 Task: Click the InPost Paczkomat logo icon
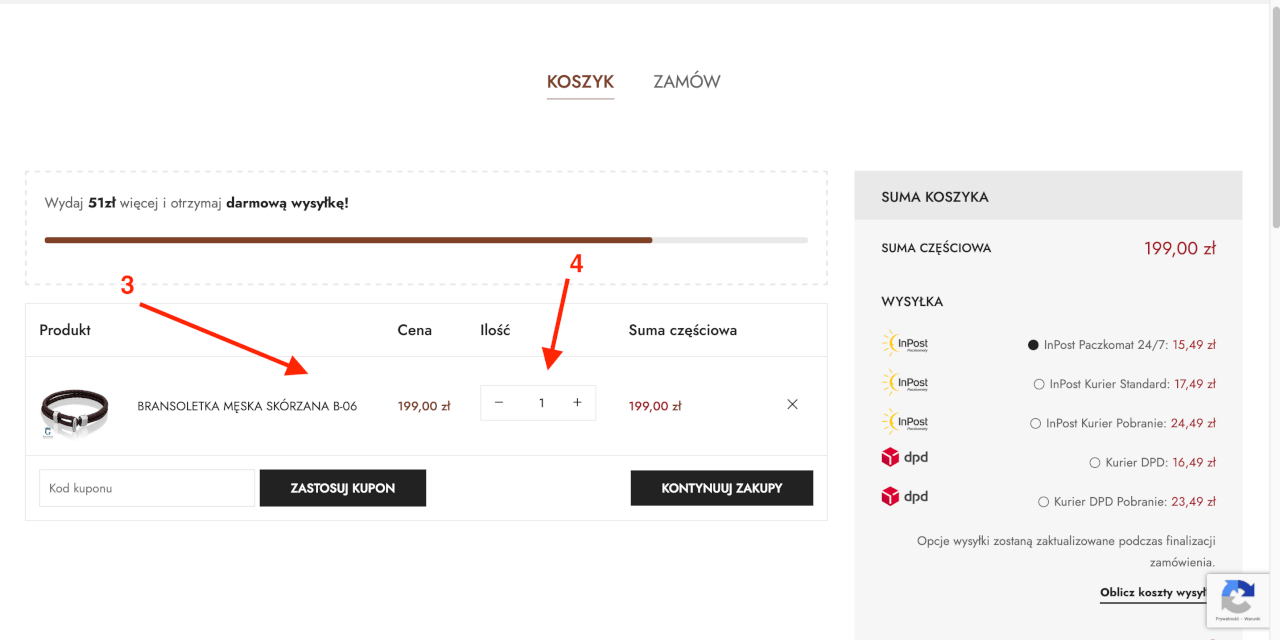click(905, 344)
